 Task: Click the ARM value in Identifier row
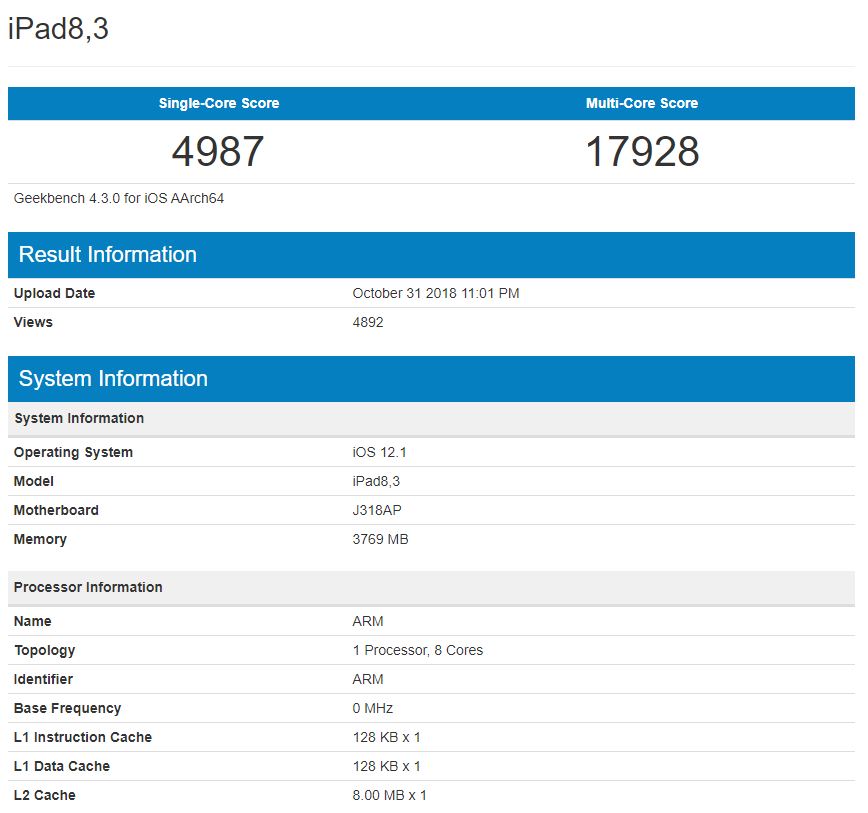pos(368,679)
